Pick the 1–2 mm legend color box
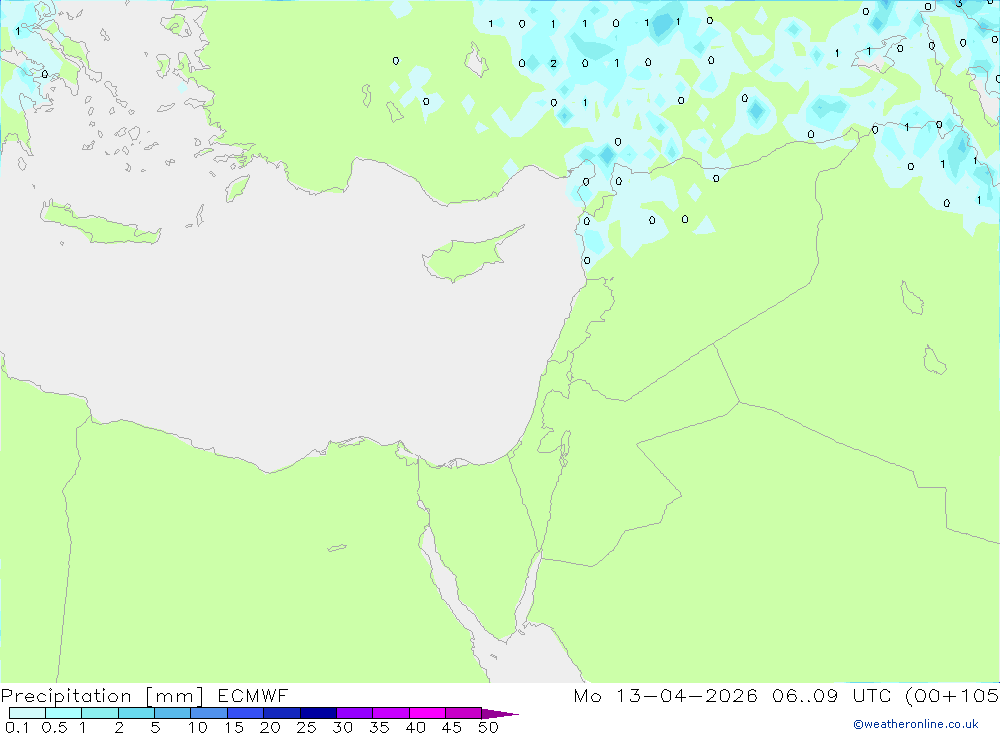Viewport: 1000px width, 733px height. [100, 713]
